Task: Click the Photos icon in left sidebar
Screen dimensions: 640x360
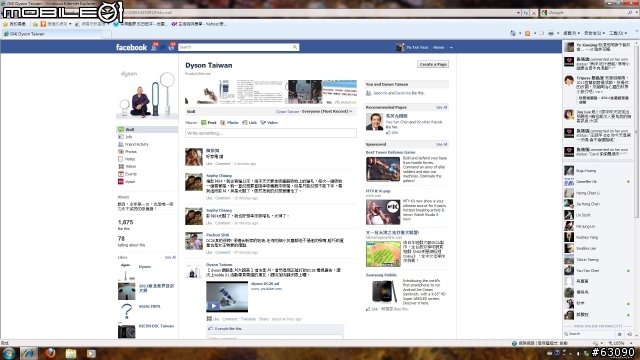Action: pyautogui.click(x=121, y=151)
